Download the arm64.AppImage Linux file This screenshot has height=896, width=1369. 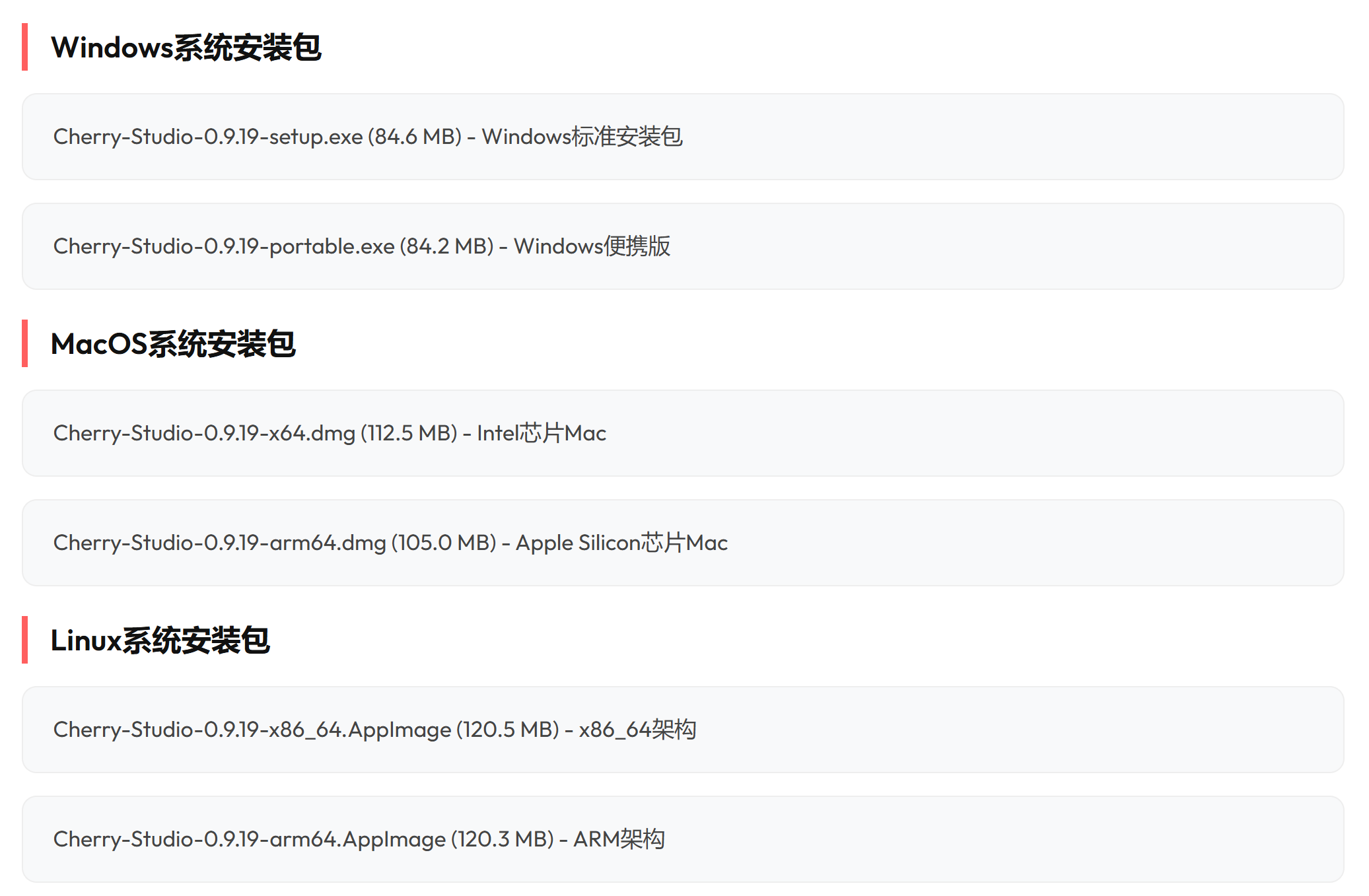tap(250, 839)
